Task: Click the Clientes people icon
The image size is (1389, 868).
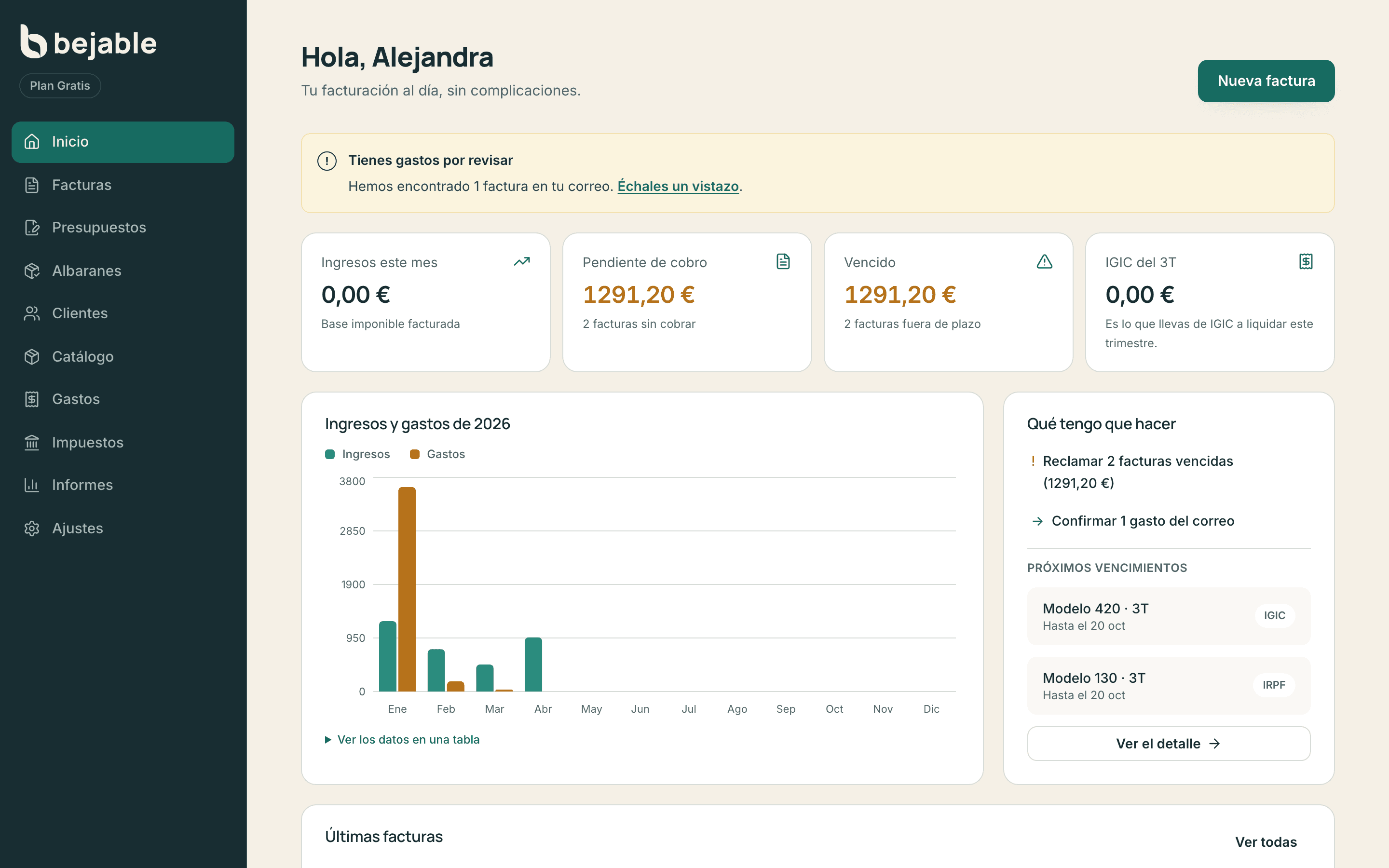Action: pos(31,313)
